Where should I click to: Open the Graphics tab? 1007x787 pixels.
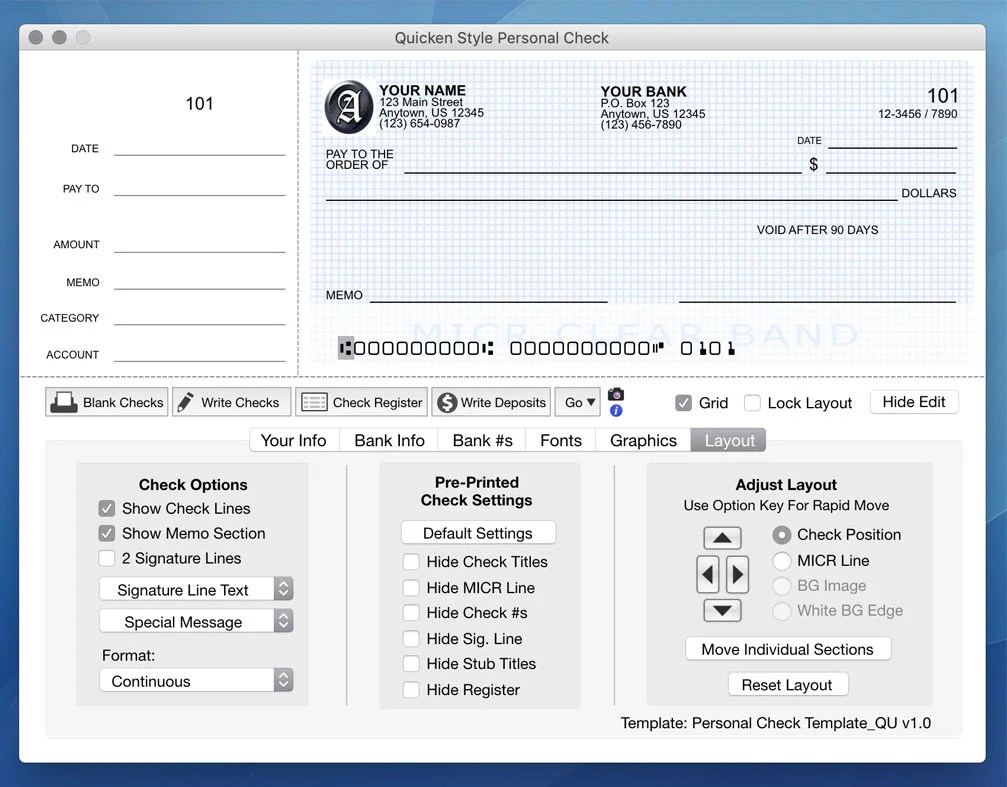click(642, 440)
